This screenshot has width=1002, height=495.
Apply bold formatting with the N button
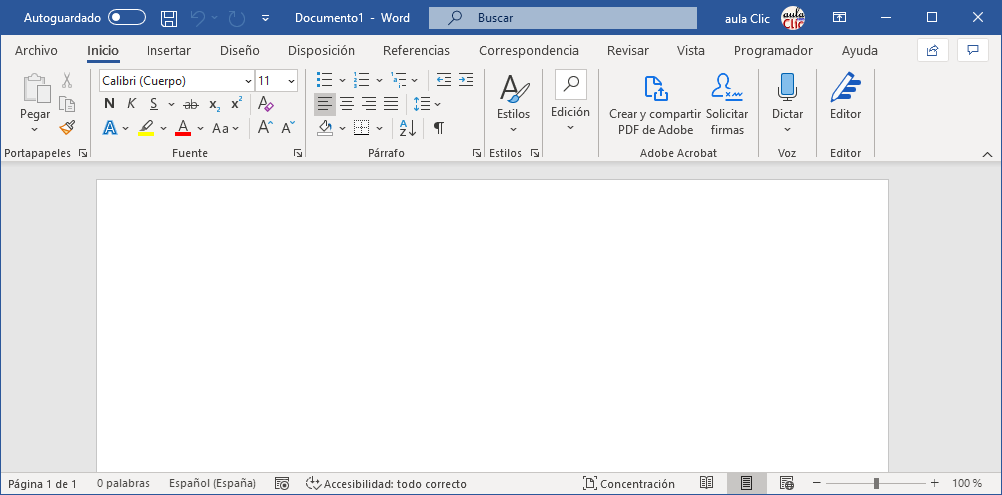(x=109, y=104)
